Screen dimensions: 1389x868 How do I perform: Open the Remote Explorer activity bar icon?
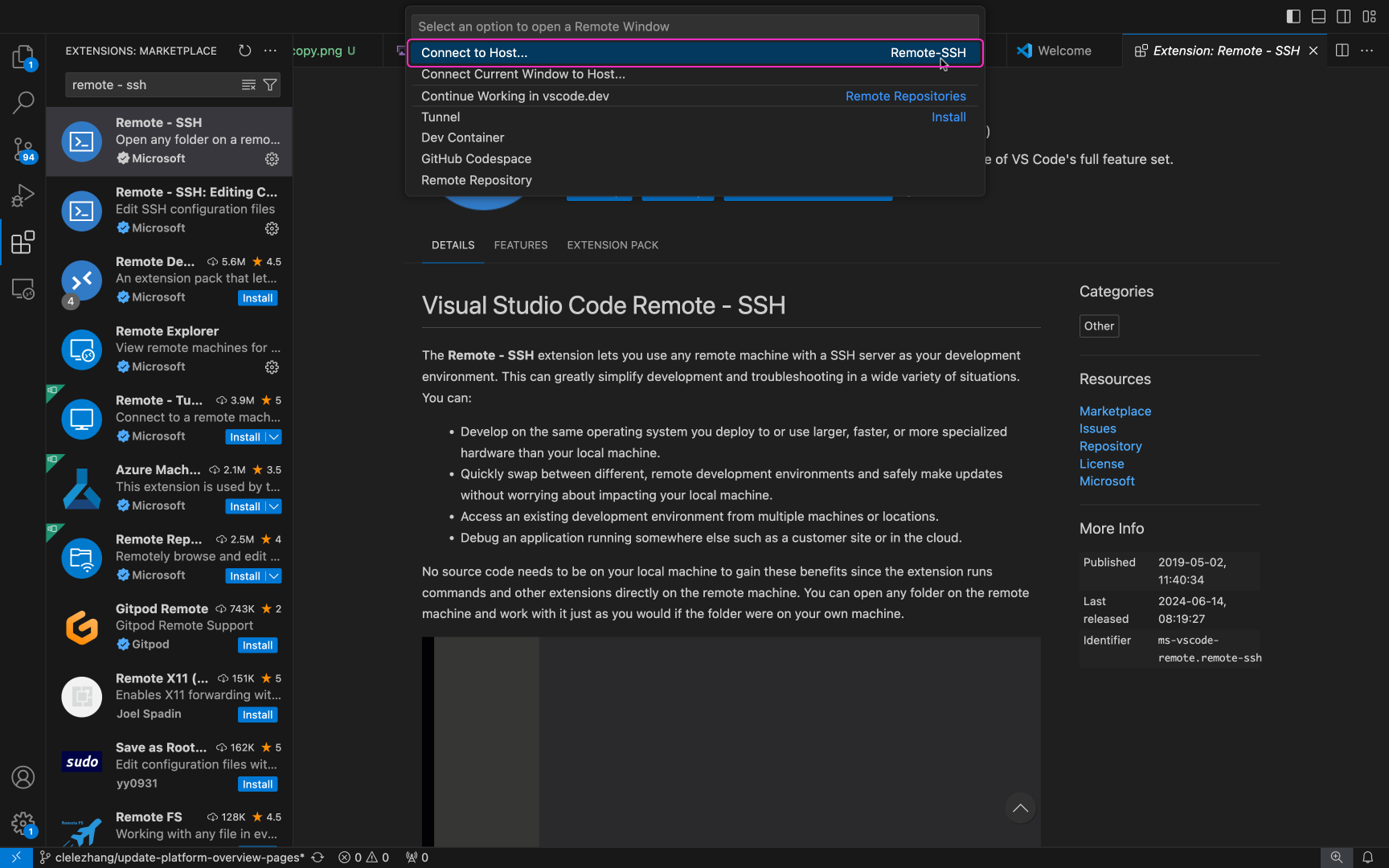(23, 289)
